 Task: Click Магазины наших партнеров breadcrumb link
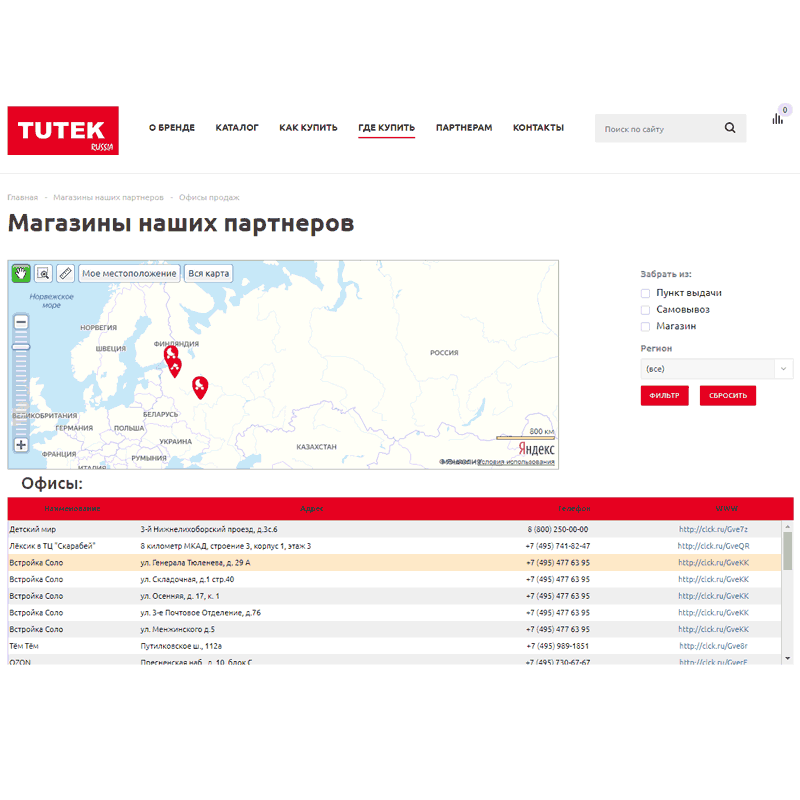[108, 197]
